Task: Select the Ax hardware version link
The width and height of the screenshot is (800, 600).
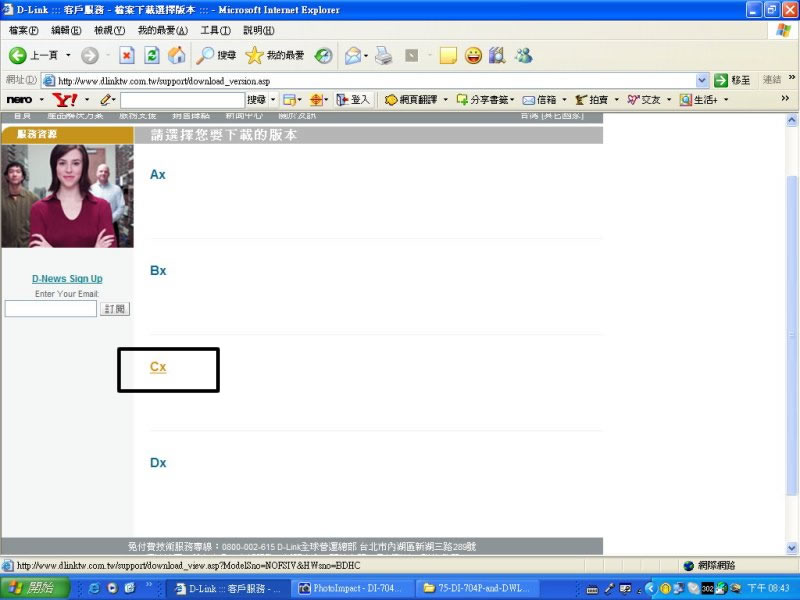Action: (158, 174)
